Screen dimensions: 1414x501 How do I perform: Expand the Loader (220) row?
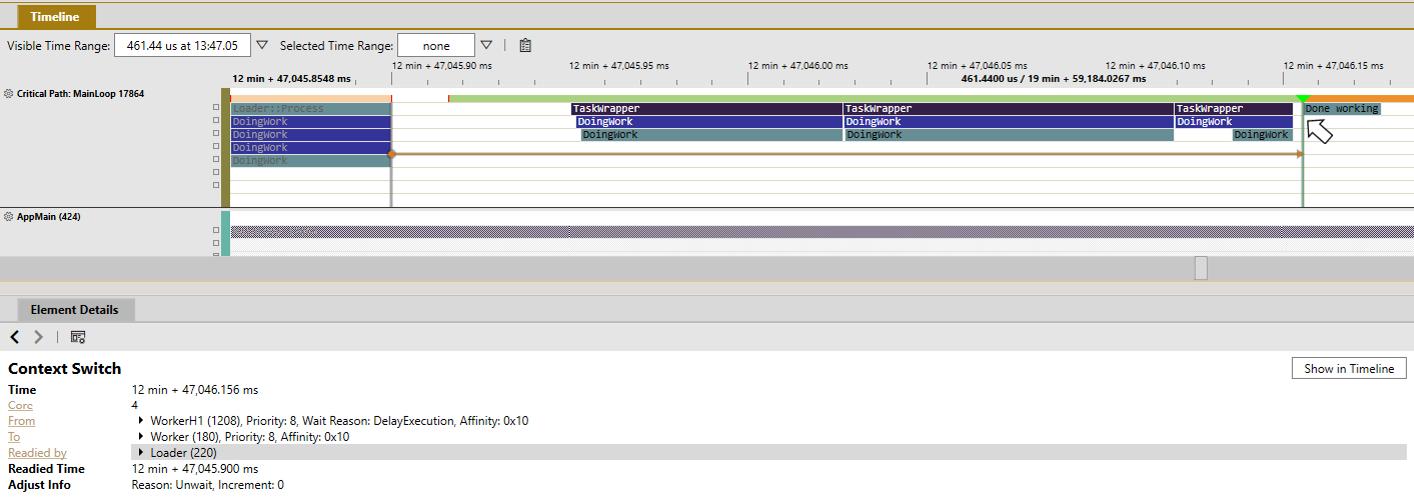click(141, 453)
